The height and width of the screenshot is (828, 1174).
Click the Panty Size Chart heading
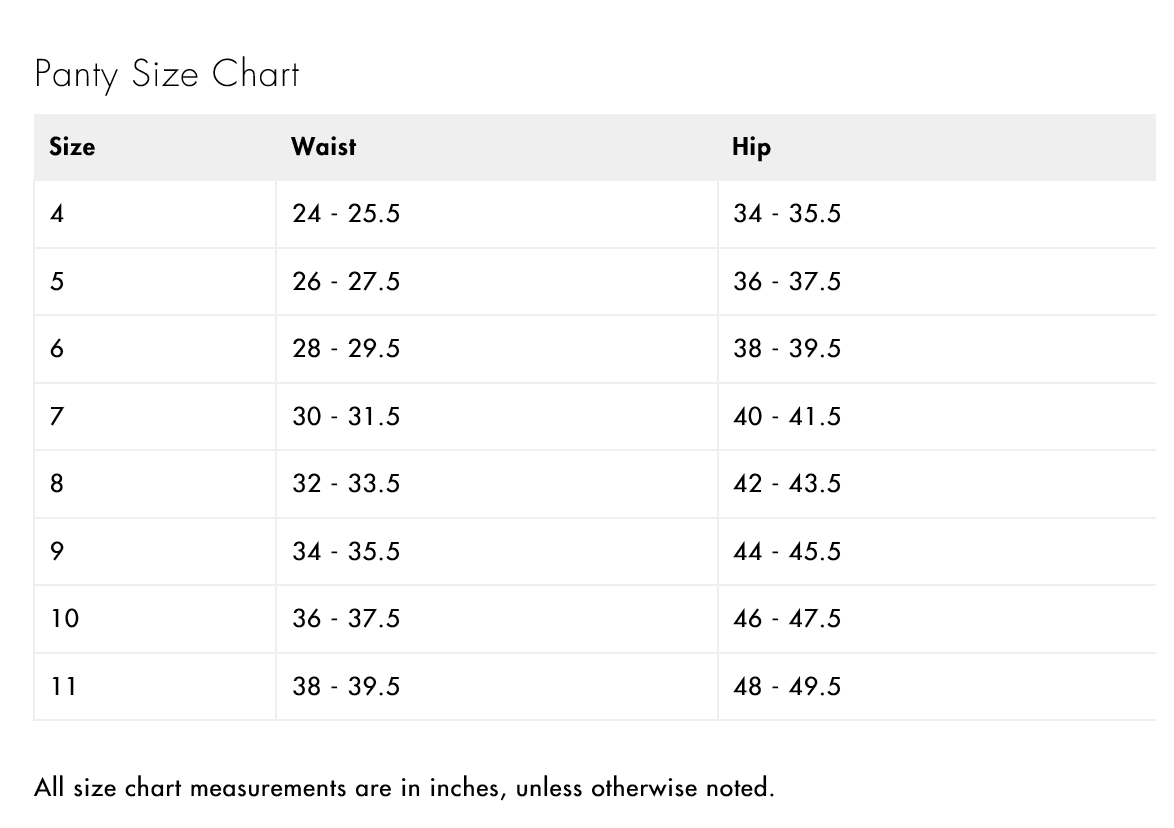[x=167, y=75]
